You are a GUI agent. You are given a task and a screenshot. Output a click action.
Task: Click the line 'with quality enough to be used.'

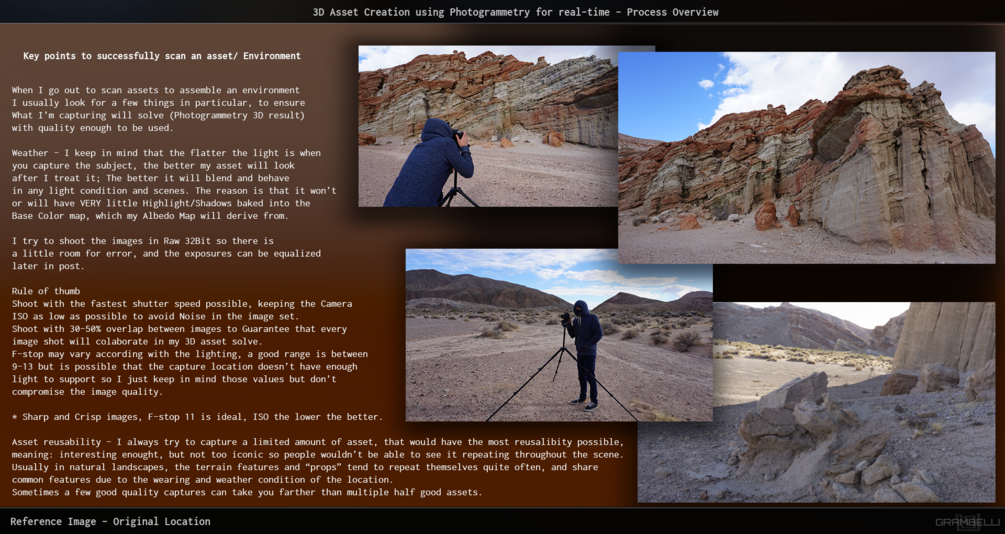[x=92, y=128]
